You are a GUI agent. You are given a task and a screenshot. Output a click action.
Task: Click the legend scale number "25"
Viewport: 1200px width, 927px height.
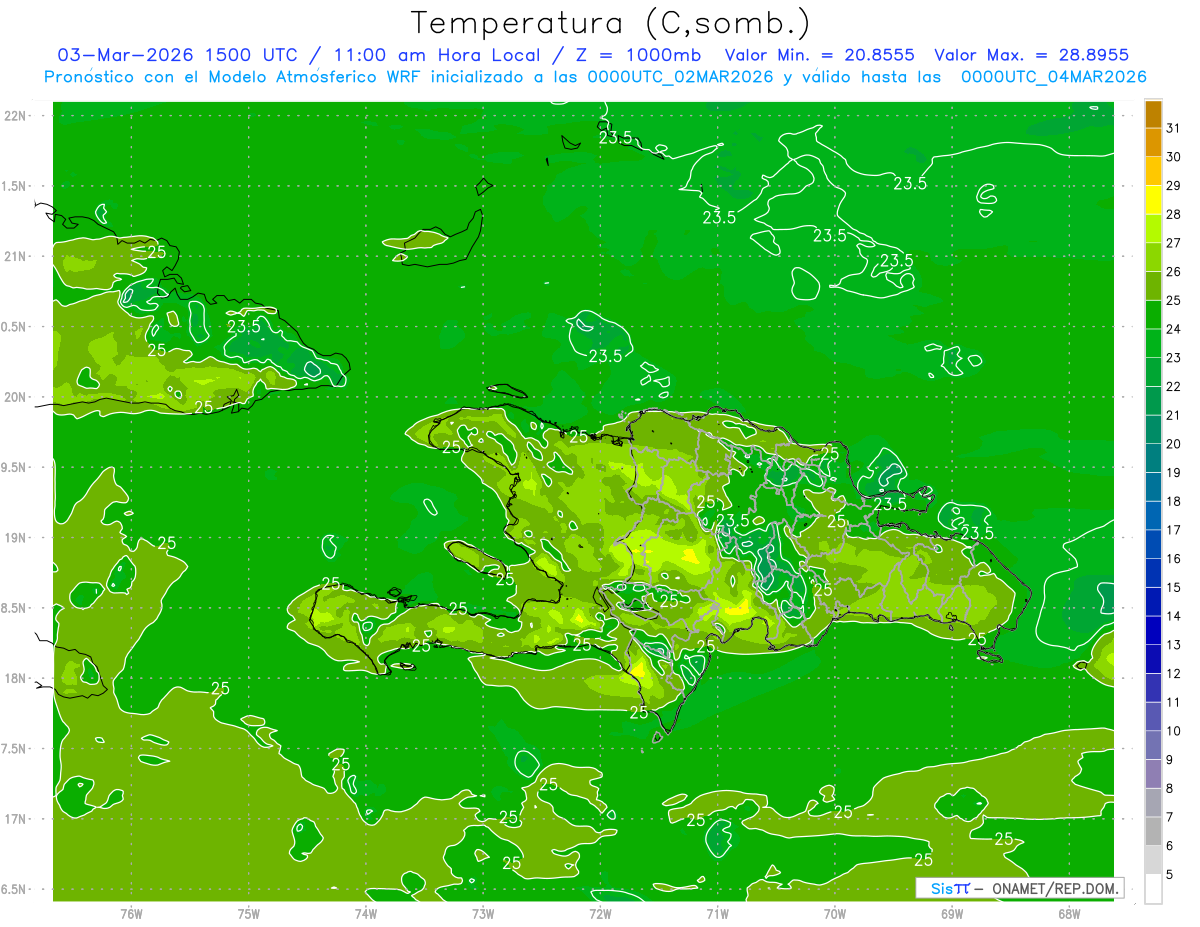[1173, 300]
